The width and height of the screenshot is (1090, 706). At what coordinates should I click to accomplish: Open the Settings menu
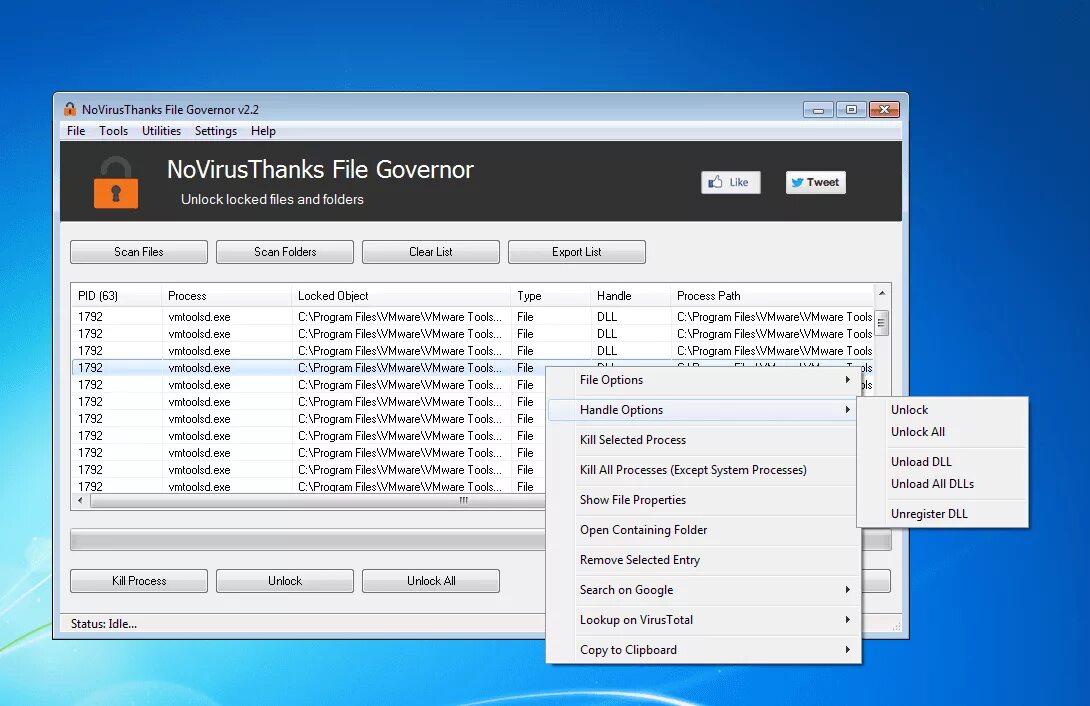tap(215, 131)
